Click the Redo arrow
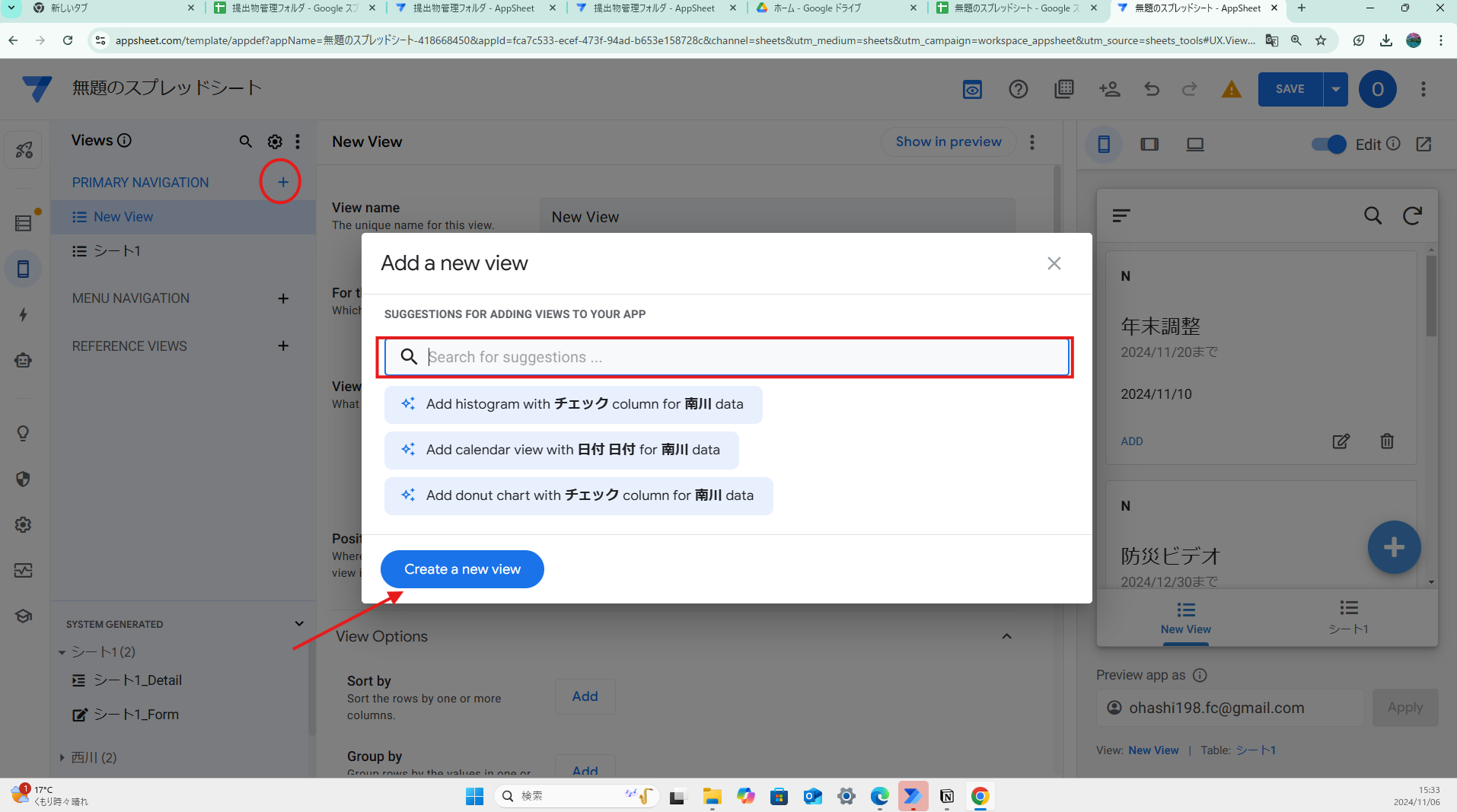The width and height of the screenshot is (1457, 812). tap(1189, 90)
